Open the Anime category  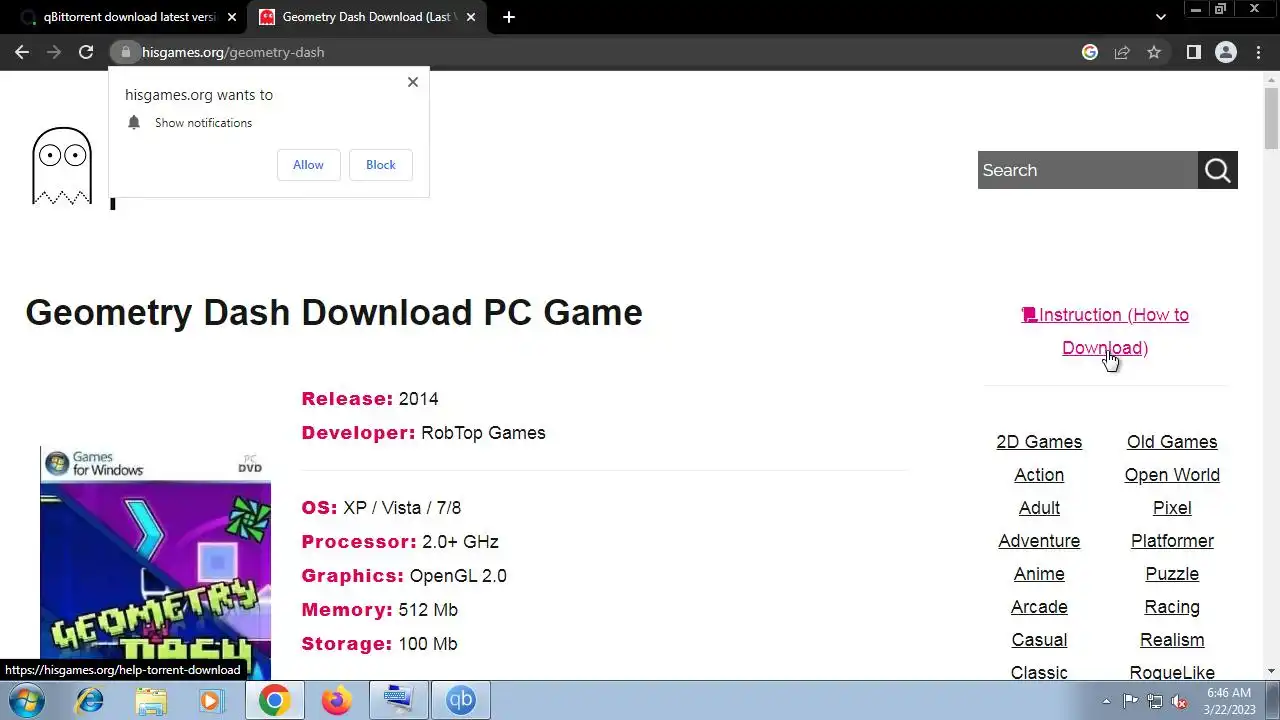[1039, 574]
